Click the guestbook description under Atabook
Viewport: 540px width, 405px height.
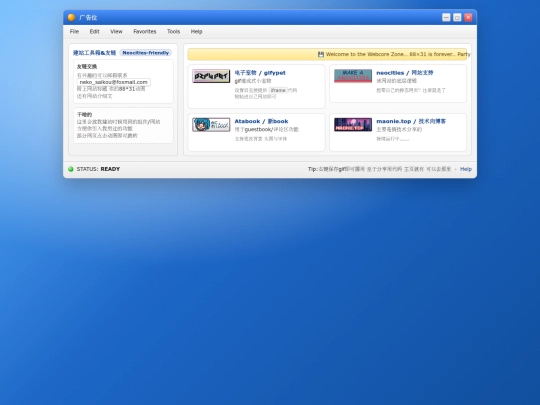(x=267, y=129)
